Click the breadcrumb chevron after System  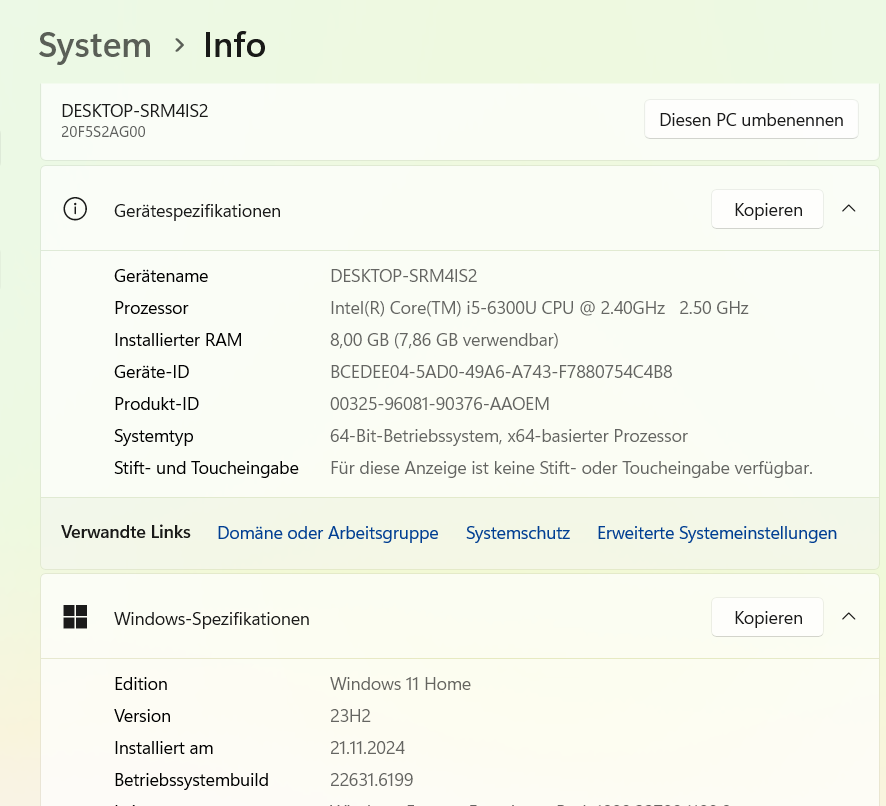[x=179, y=45]
